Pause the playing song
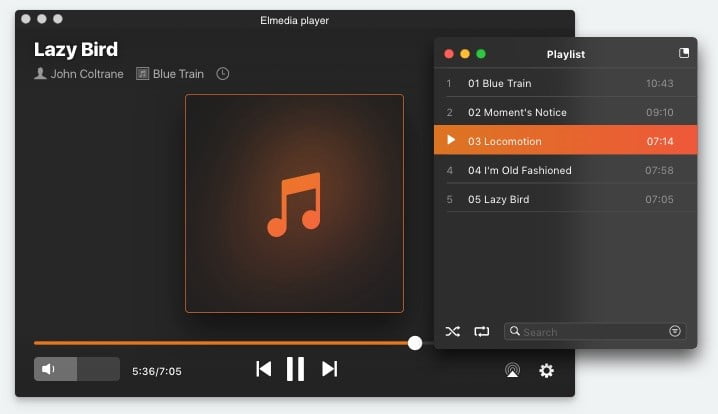Screen dimensions: 718x414 pos(295,369)
